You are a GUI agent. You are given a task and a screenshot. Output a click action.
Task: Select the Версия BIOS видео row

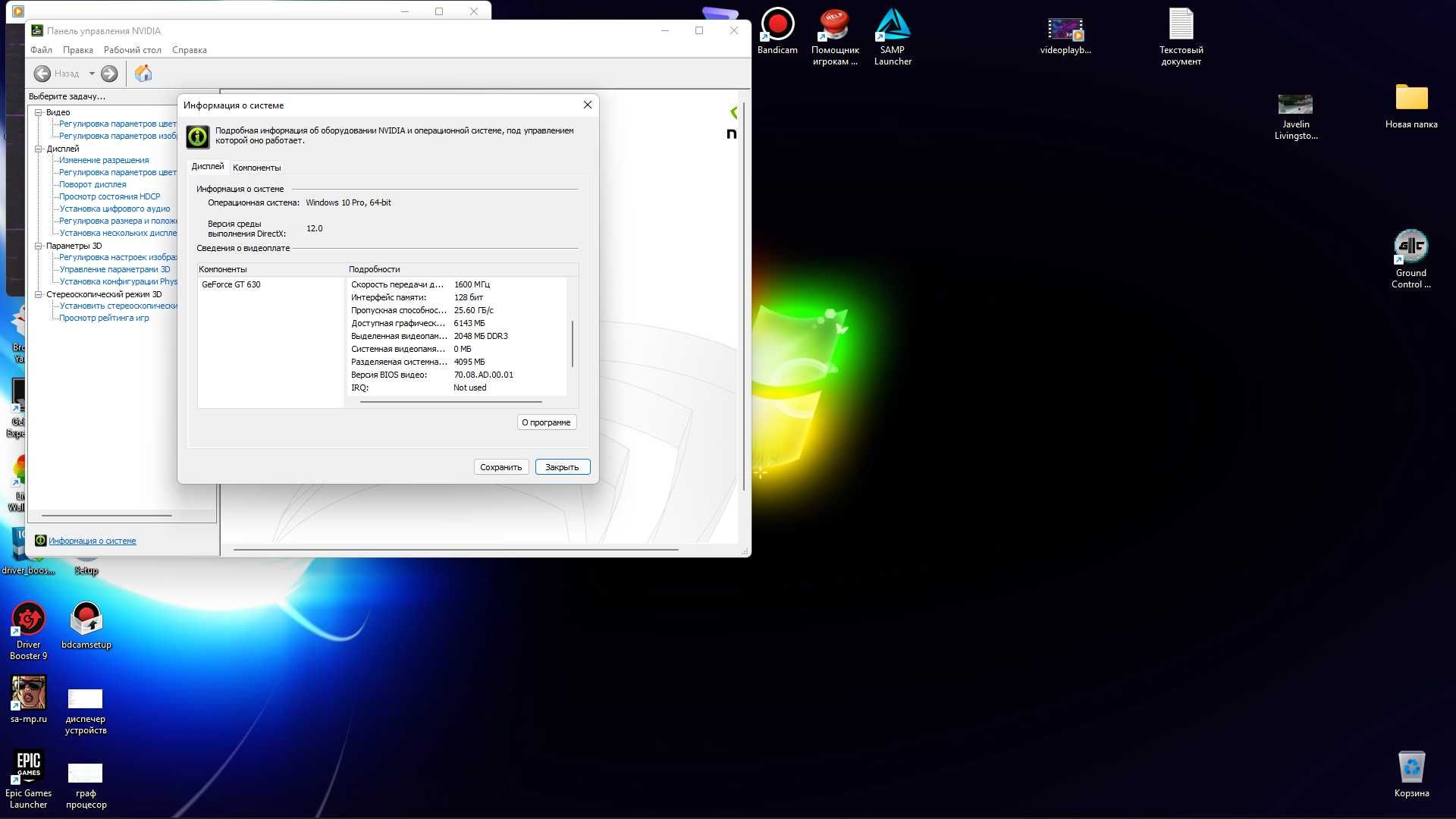pos(457,375)
